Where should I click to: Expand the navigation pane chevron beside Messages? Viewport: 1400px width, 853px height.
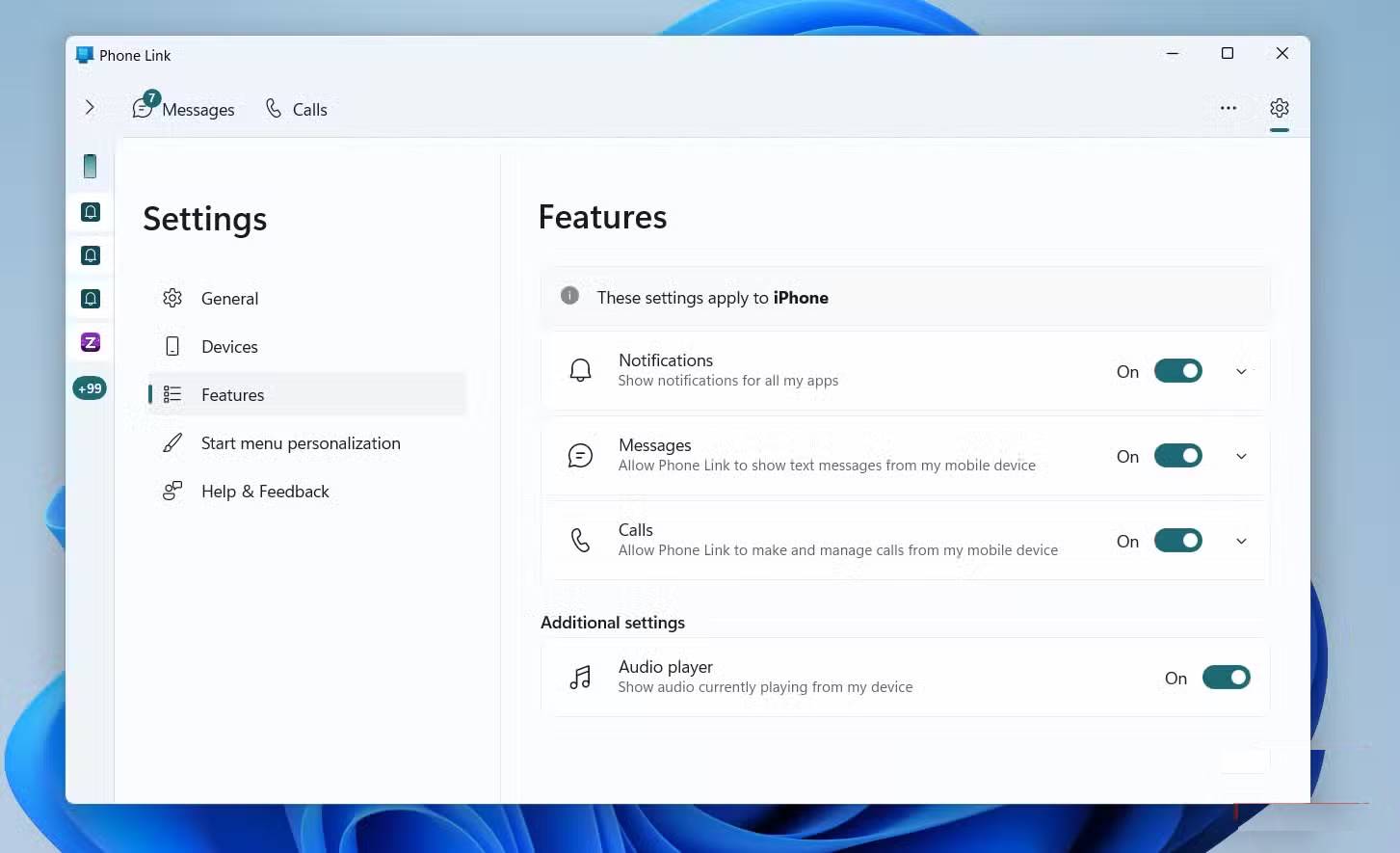point(90,108)
